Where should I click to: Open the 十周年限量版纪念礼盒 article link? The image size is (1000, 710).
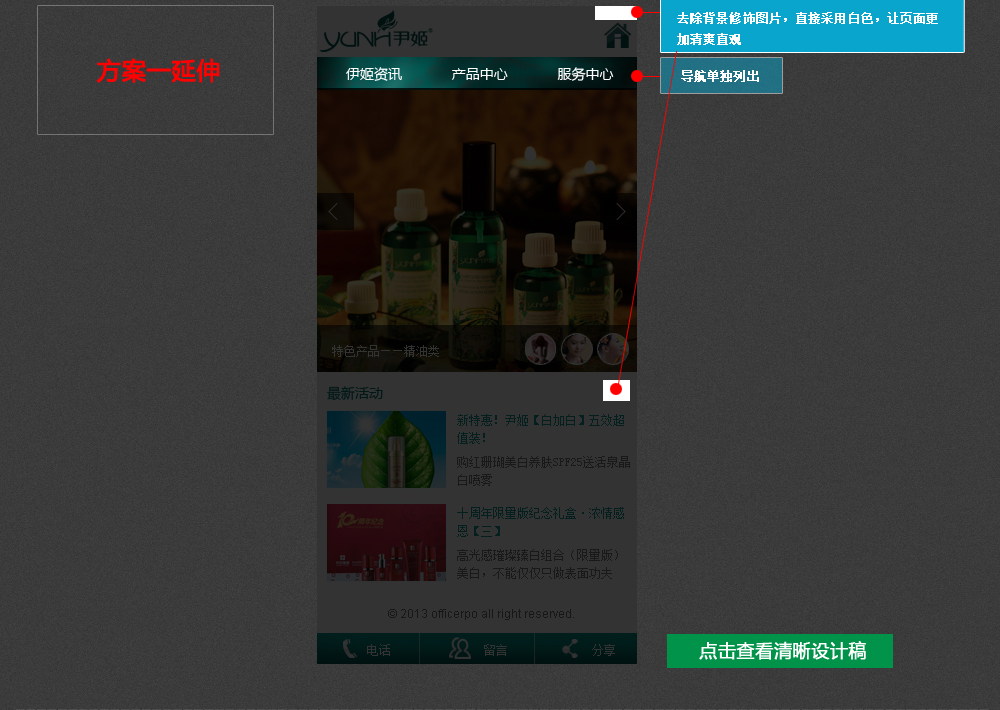[x=541, y=522]
